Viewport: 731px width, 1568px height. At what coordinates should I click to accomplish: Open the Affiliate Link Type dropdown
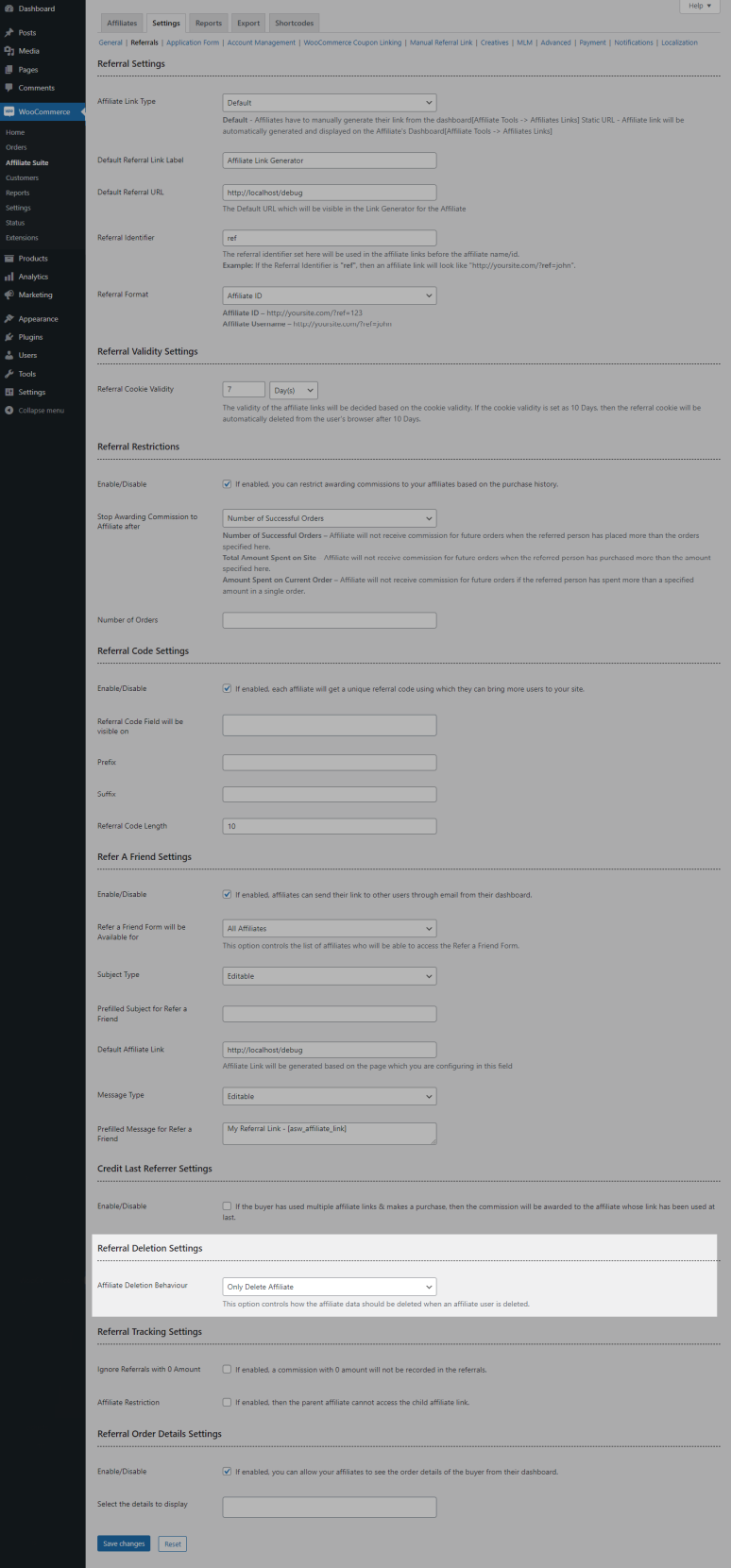[330, 103]
